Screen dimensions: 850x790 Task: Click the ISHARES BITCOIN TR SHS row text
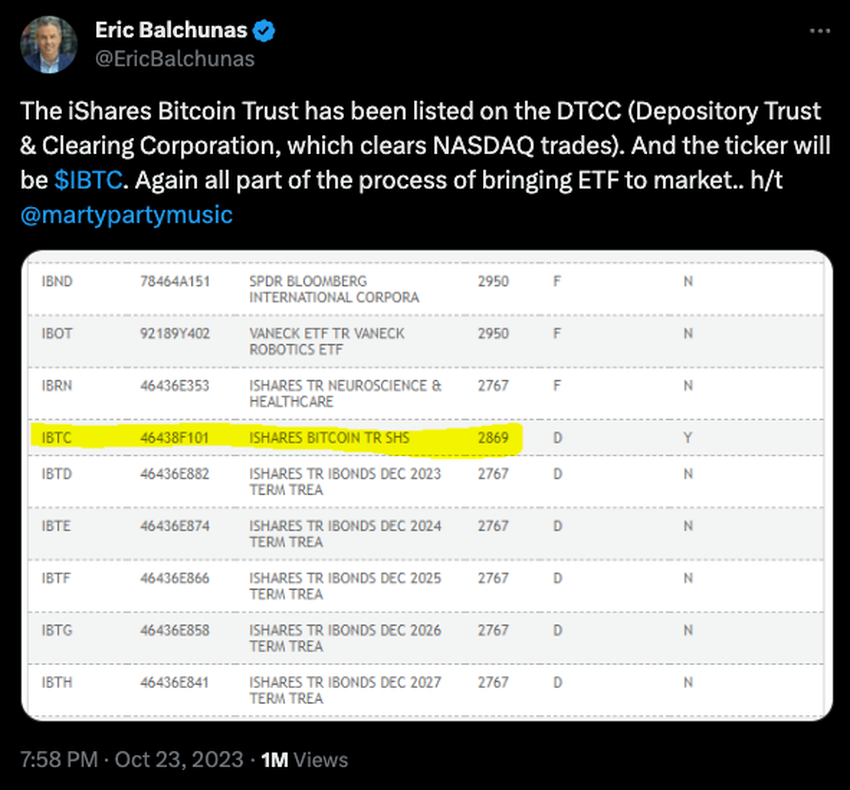coord(329,438)
